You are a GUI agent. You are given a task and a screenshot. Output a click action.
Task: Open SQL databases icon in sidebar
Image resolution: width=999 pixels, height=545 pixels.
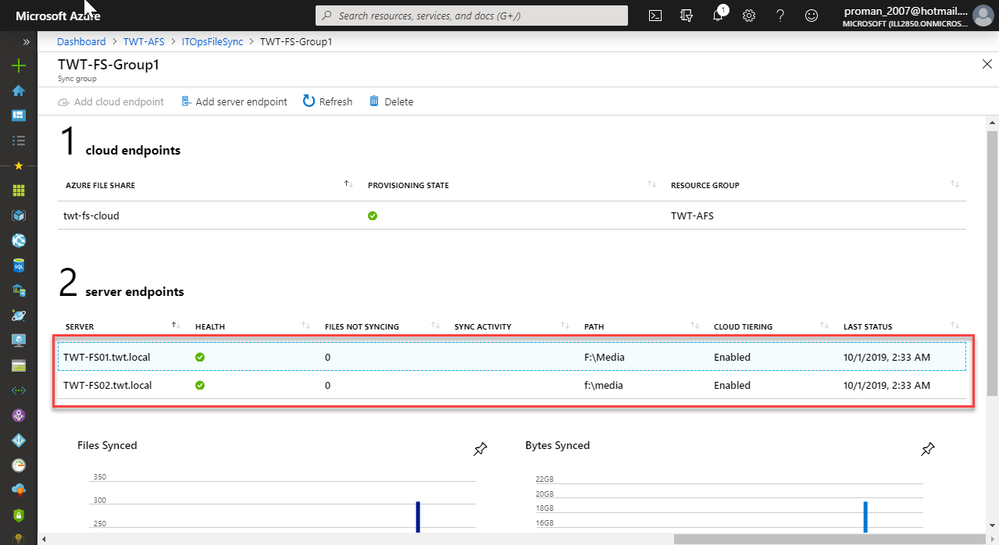point(18,265)
